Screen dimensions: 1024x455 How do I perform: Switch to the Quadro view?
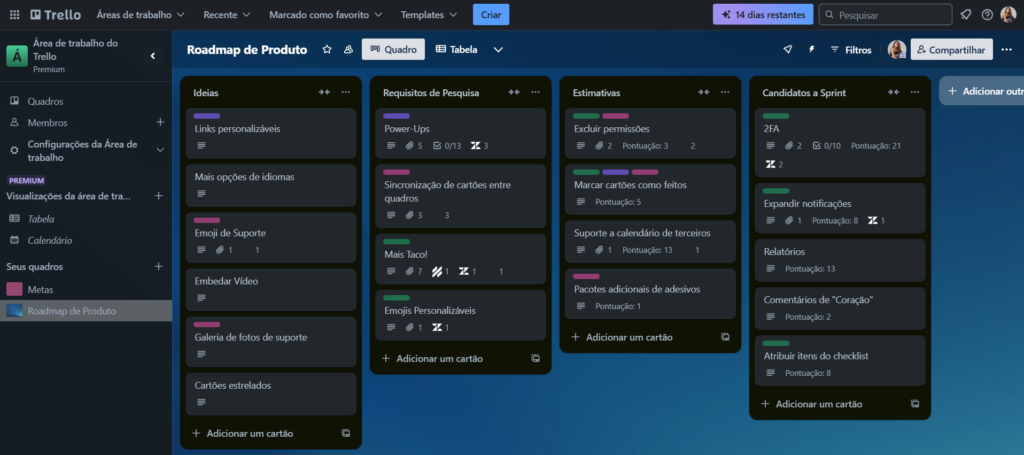click(x=393, y=49)
